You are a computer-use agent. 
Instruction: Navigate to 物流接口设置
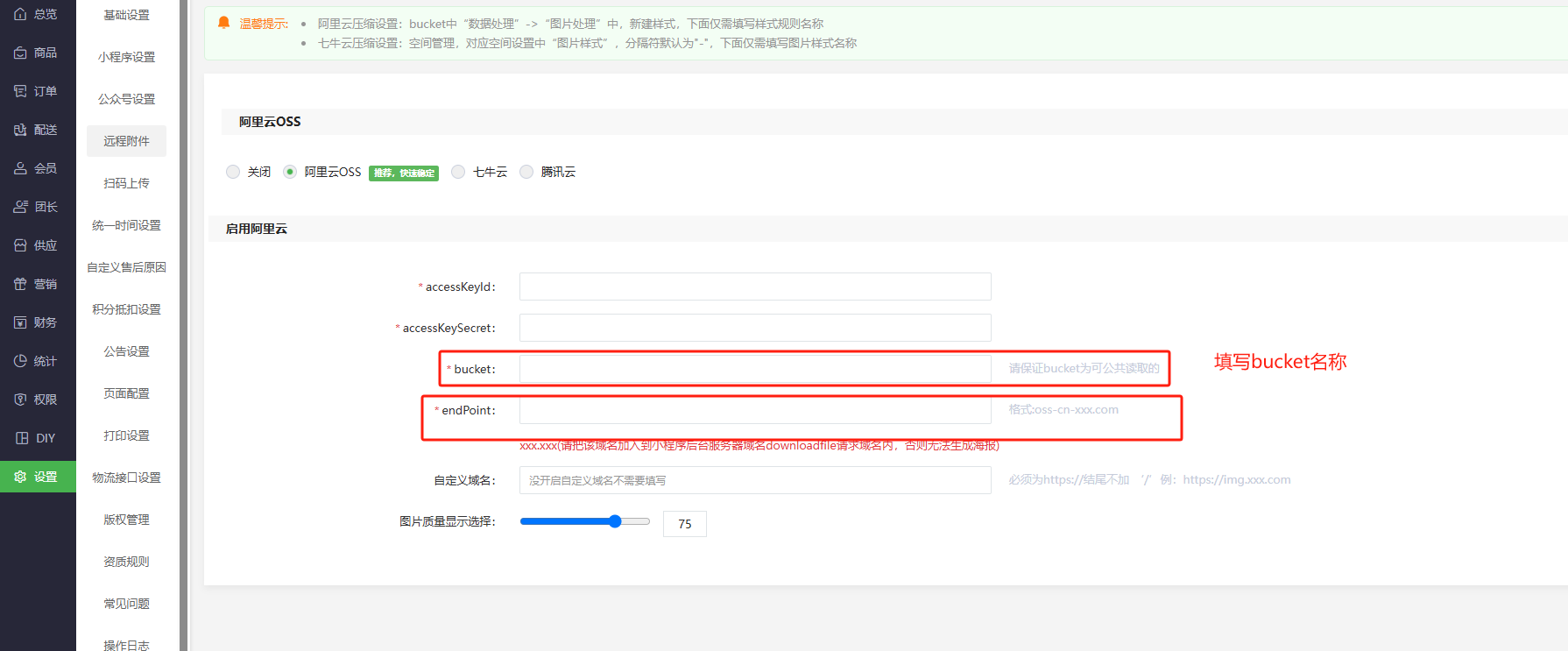coord(126,478)
